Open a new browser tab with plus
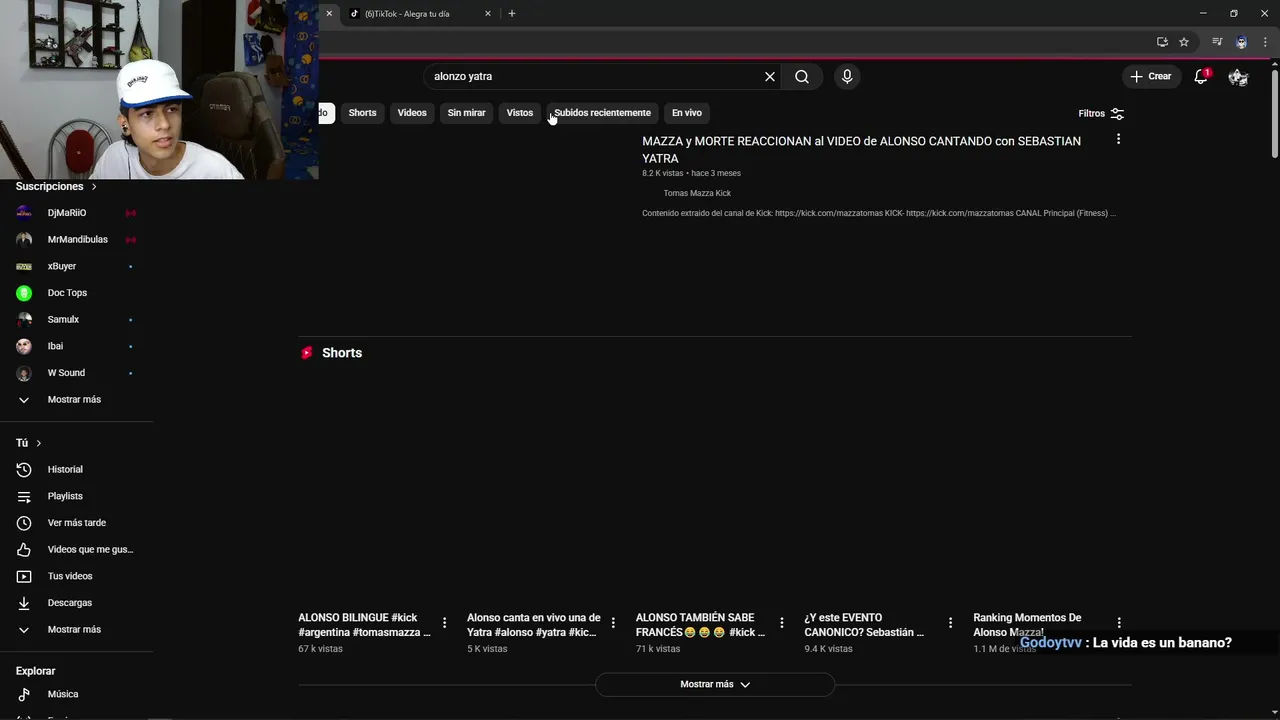Image resolution: width=1280 pixels, height=720 pixels. pos(512,14)
